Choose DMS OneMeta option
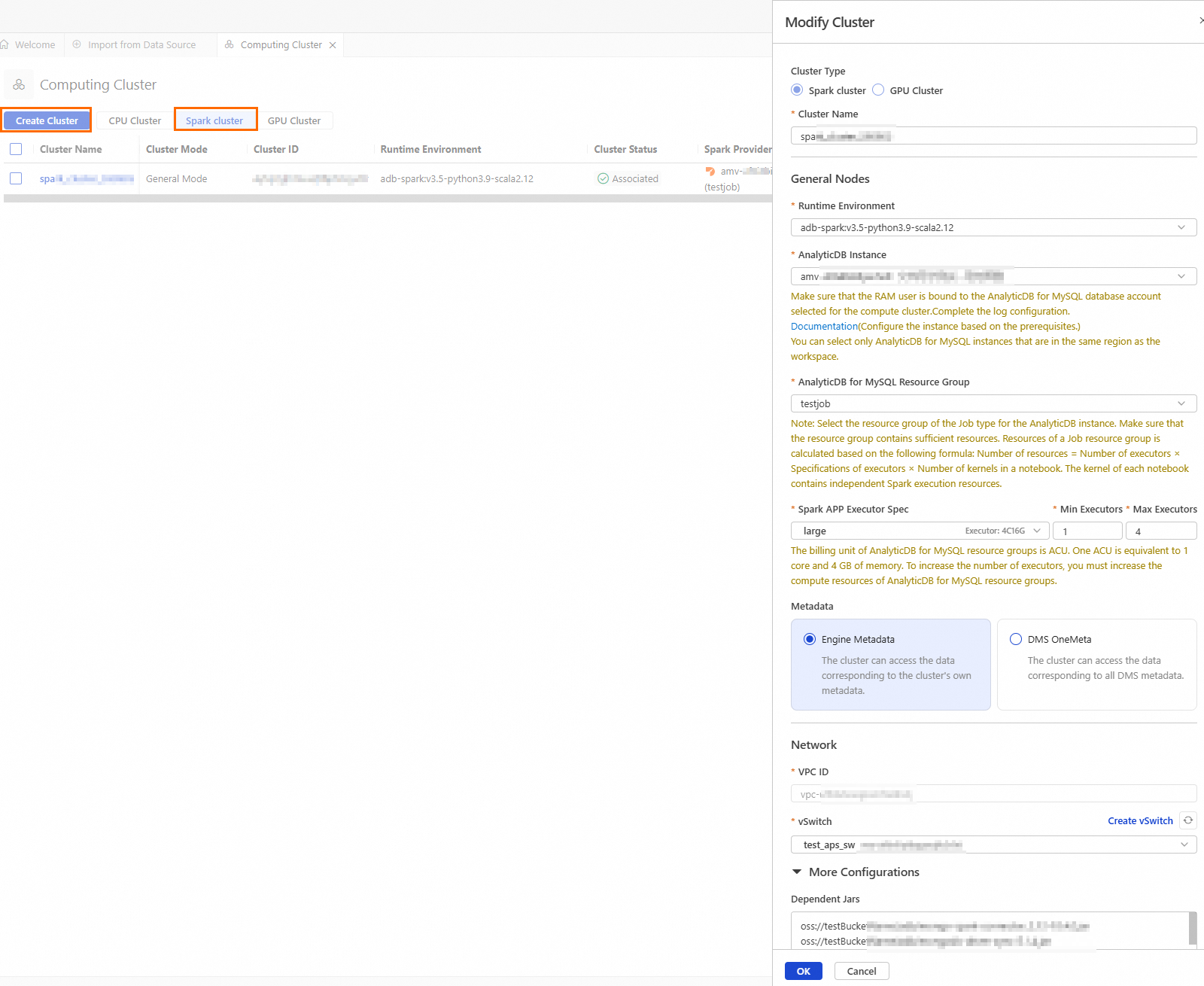Viewport: 1204px width, 986px height. pyautogui.click(x=1016, y=639)
